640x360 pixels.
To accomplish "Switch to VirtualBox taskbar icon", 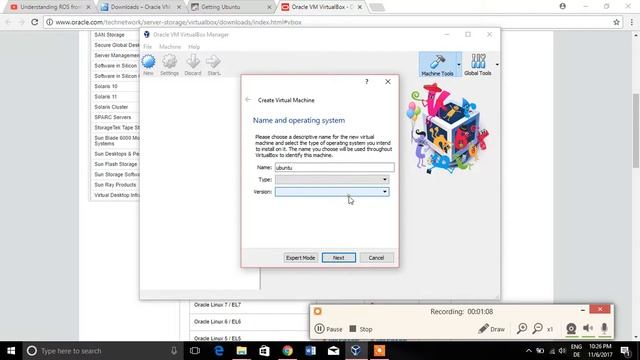I will 356,351.
